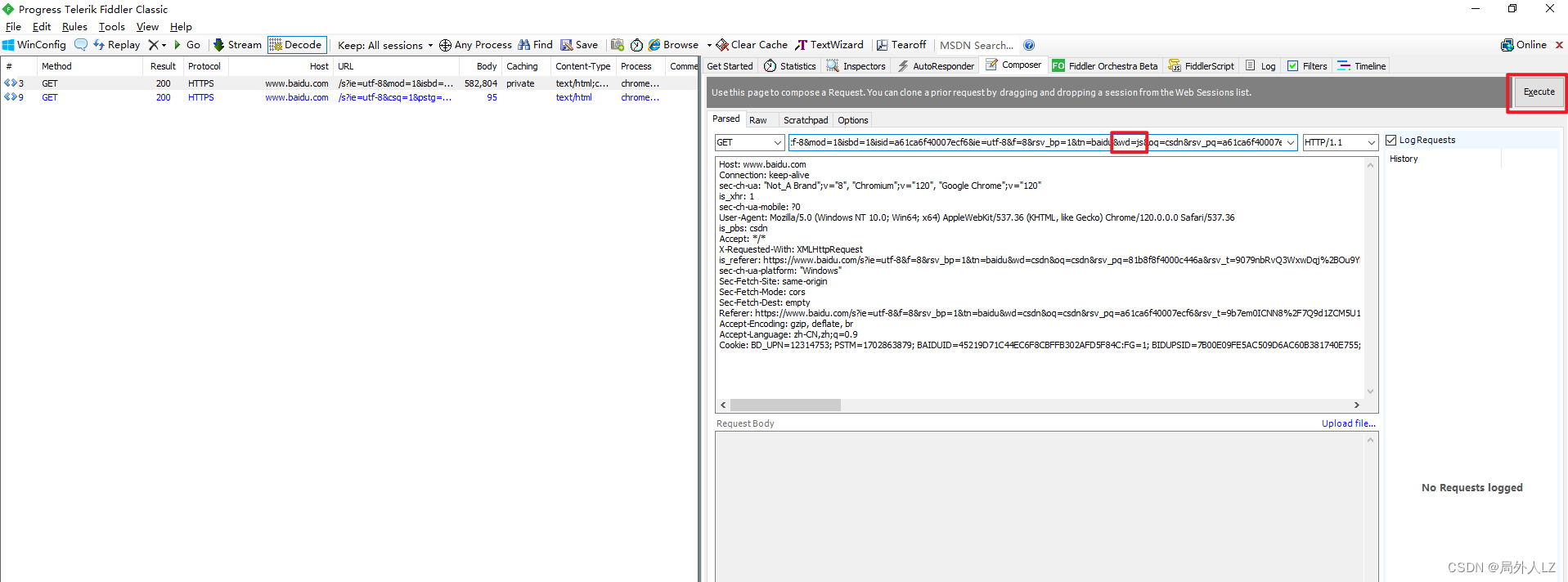Screen dimensions: 1568x582
Task: Click the Execute button
Action: (x=1539, y=92)
